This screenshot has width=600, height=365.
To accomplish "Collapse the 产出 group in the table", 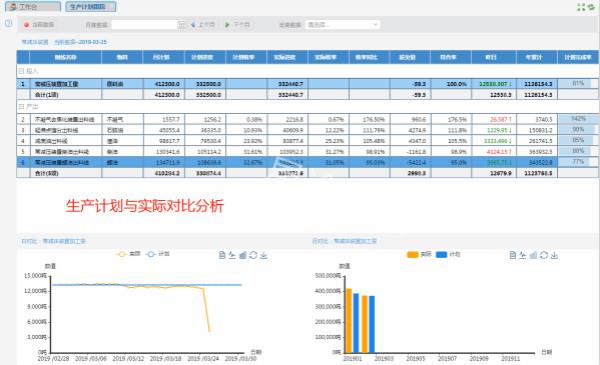I will click(21, 106).
